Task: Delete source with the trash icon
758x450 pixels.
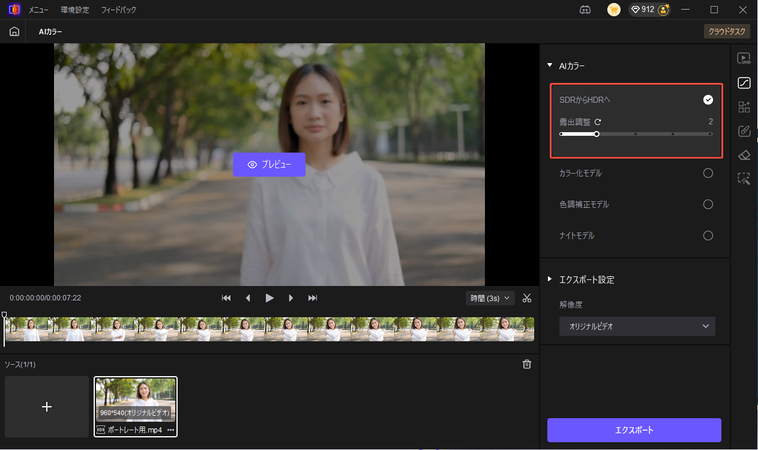Action: click(527, 364)
